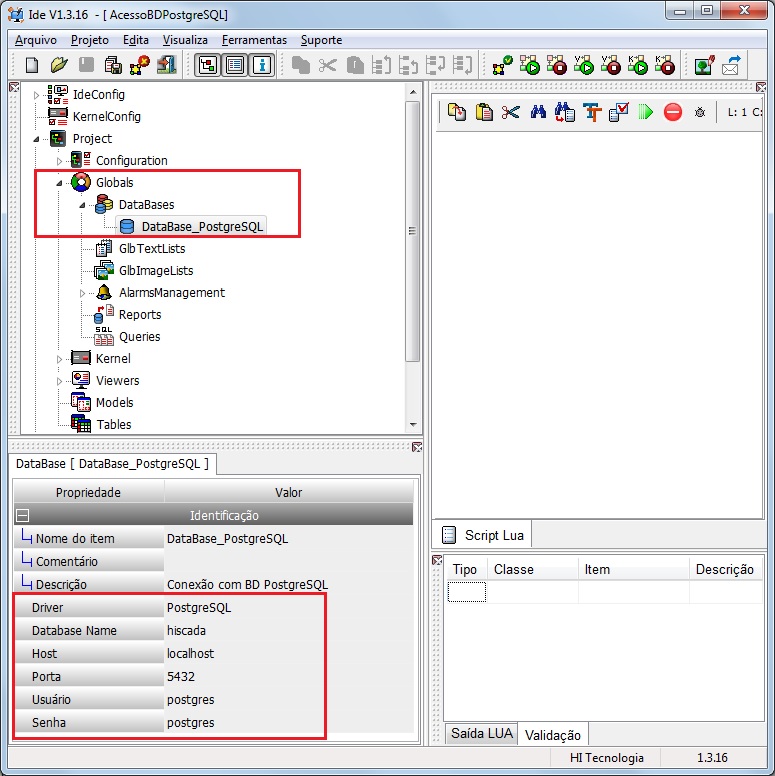Image resolution: width=775 pixels, height=776 pixels.
Task: Click the send mail envelope icon
Action: (x=731, y=65)
